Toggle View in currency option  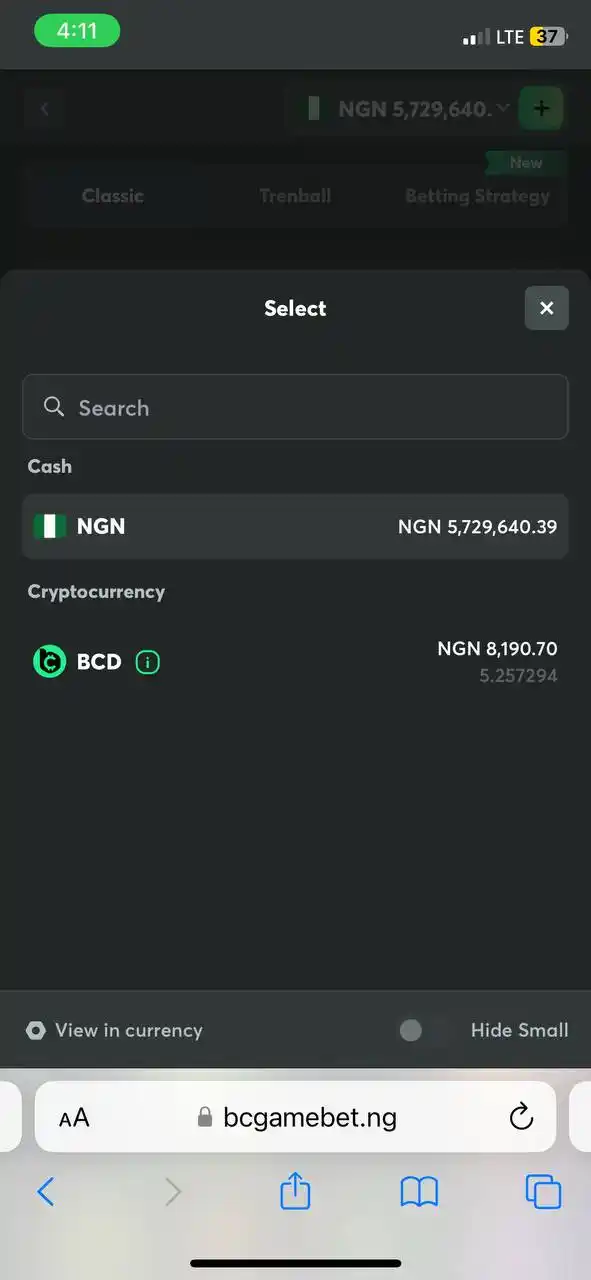(114, 1030)
